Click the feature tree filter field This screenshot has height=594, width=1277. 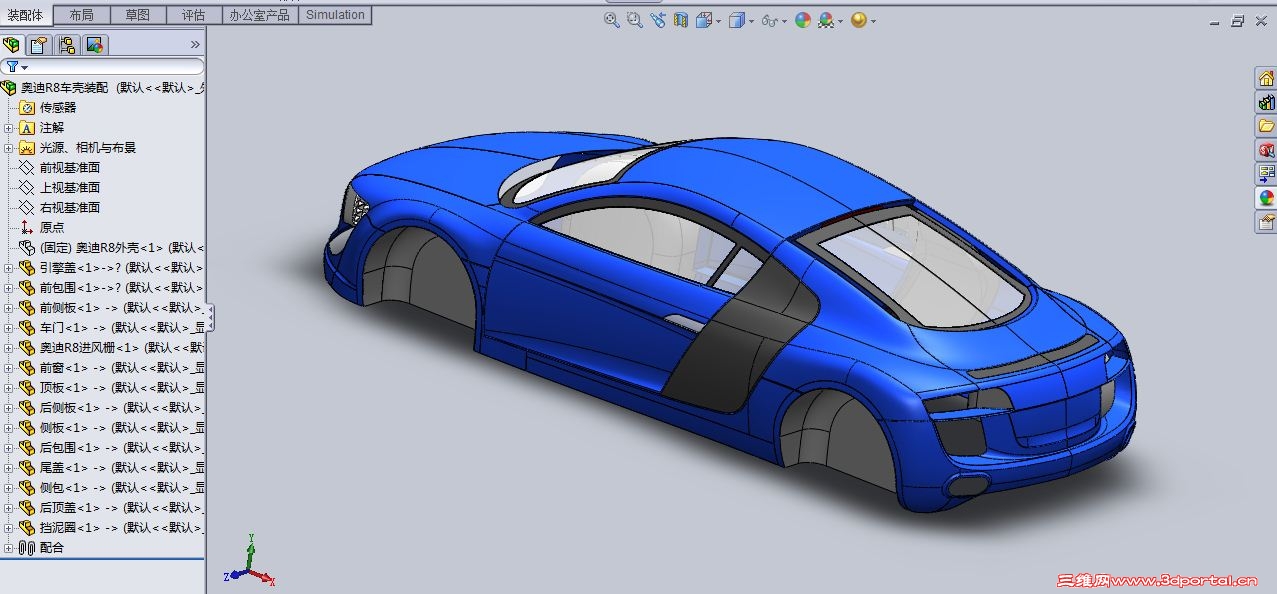tap(103, 67)
